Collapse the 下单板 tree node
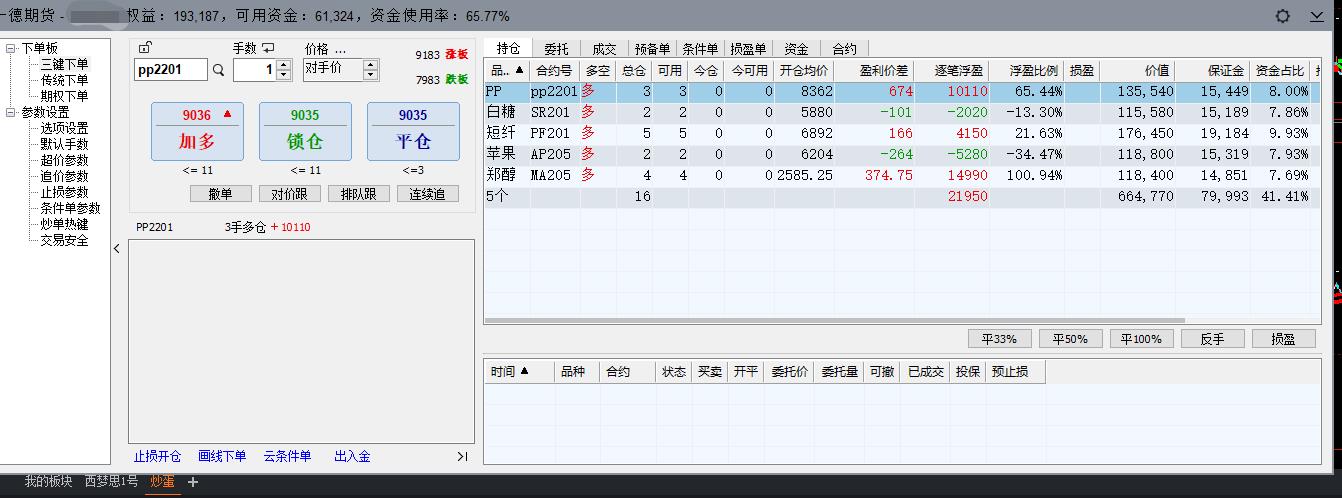1342x498 pixels. (10, 48)
